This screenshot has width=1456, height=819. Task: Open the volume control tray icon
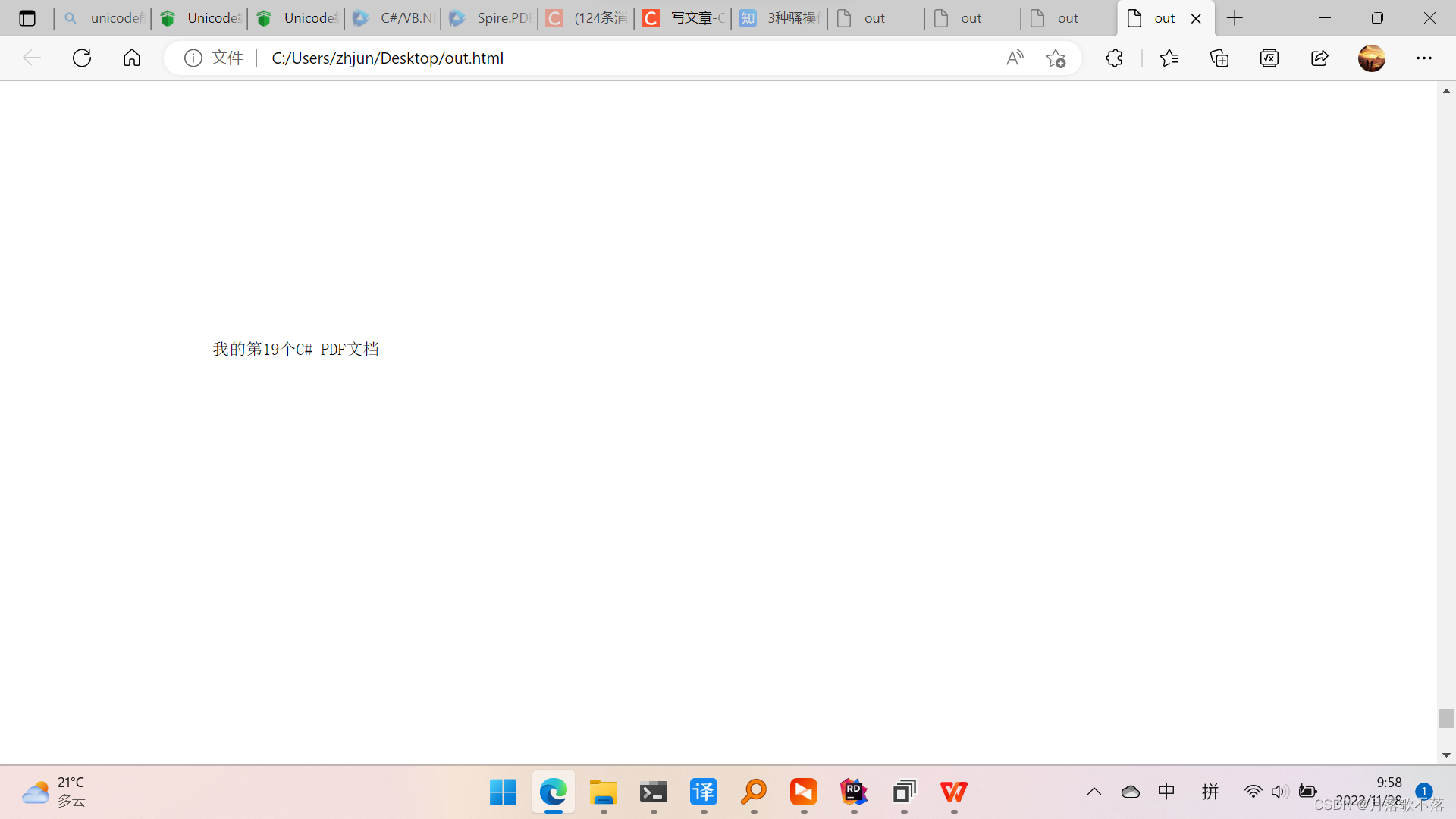coord(1279,792)
